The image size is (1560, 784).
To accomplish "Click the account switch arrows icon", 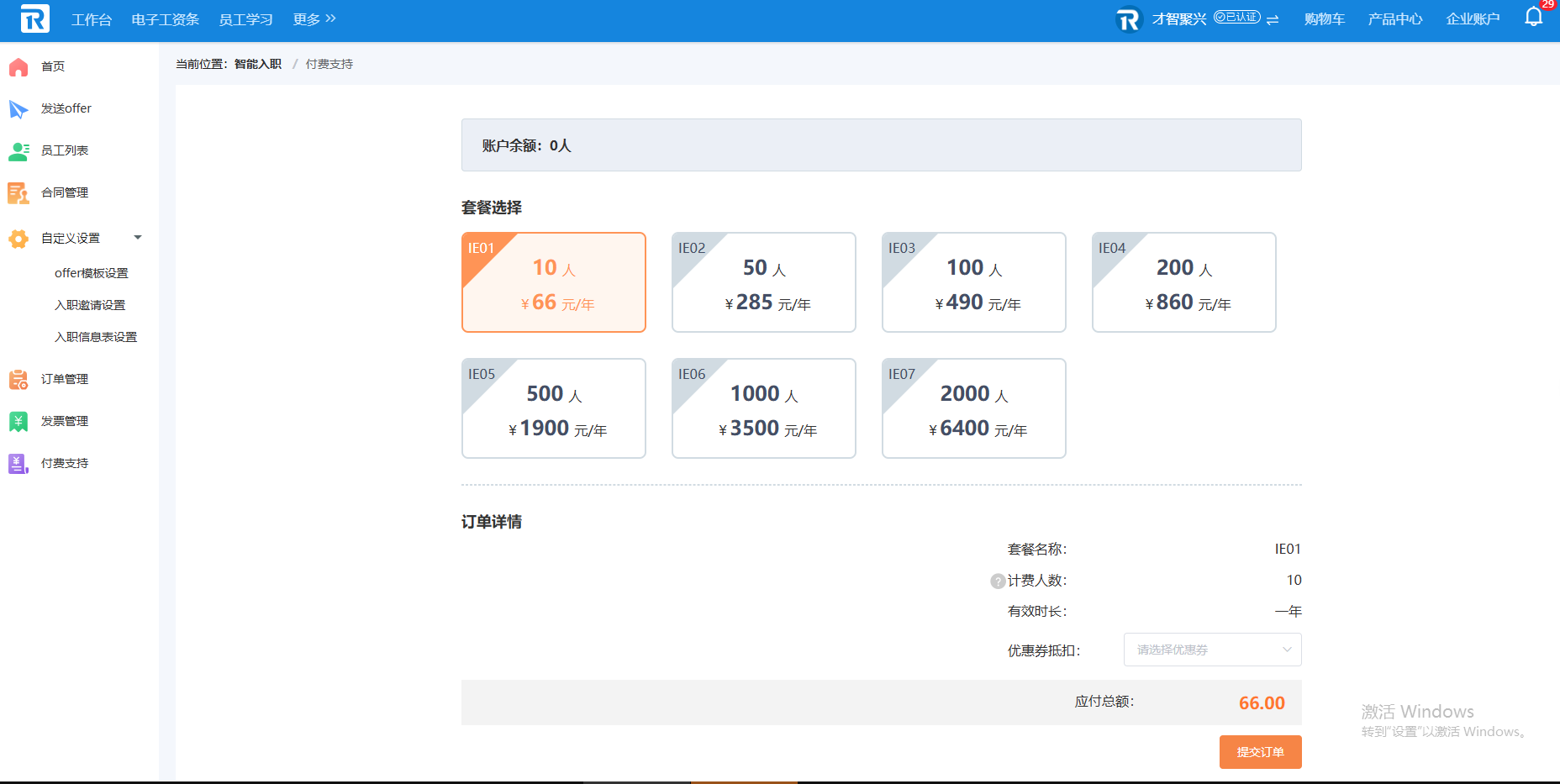I will point(1273,19).
